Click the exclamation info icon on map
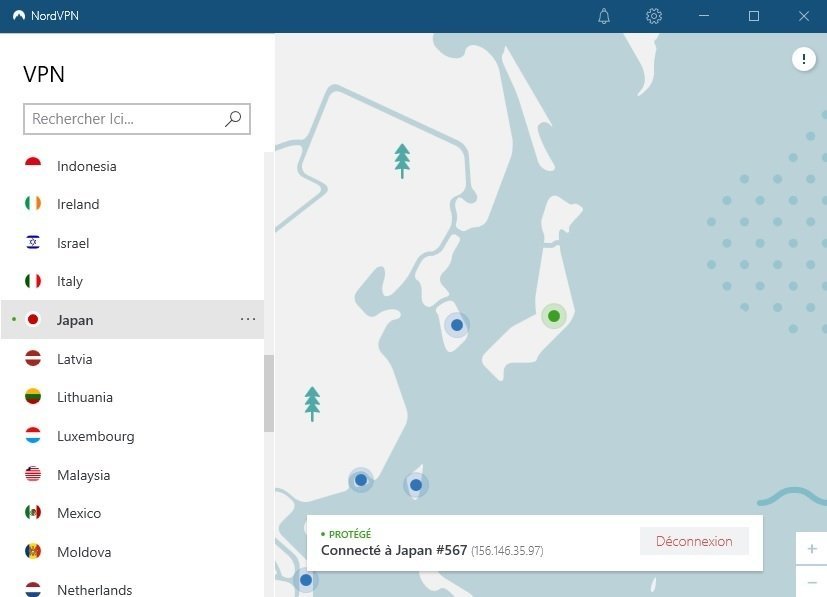Screen dimensions: 827x597 [803, 59]
